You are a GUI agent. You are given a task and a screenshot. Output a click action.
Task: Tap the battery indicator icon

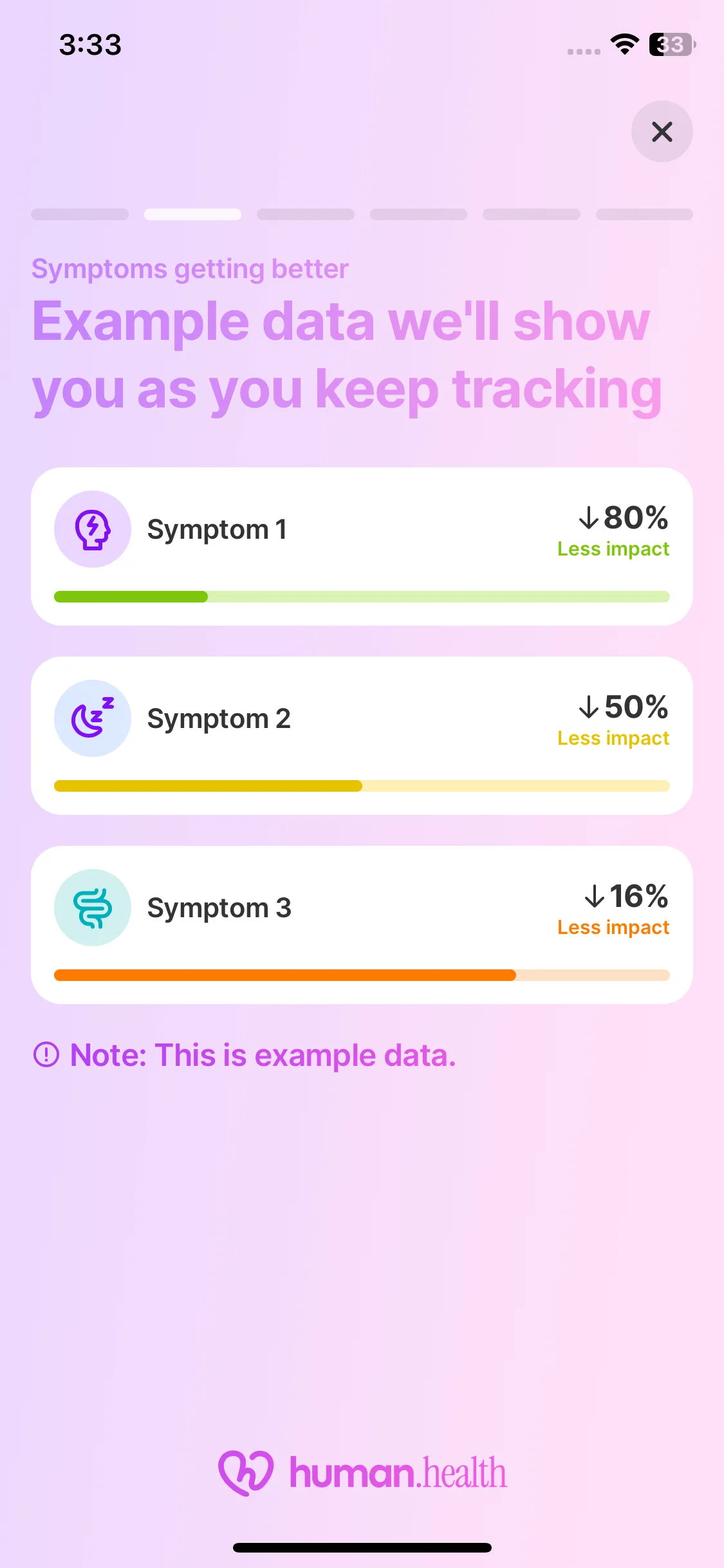pyautogui.click(x=672, y=44)
